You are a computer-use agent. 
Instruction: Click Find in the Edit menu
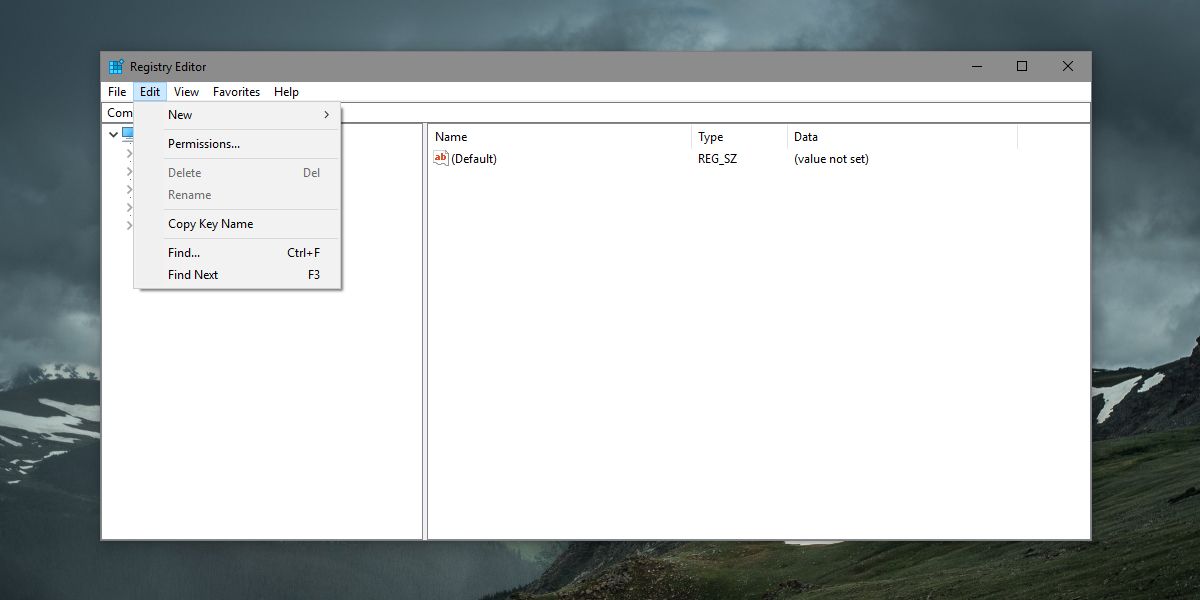tap(183, 253)
